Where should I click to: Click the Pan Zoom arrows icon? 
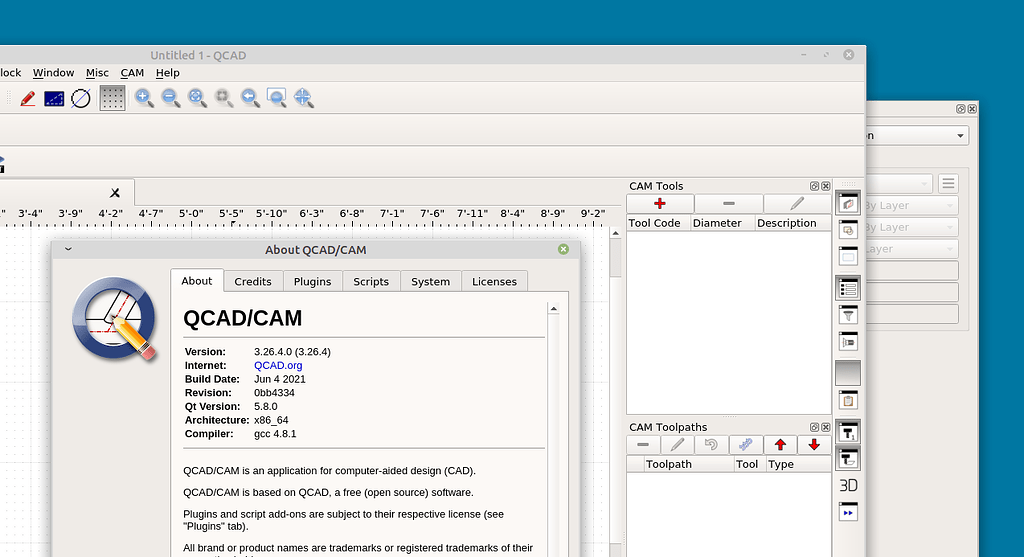coord(303,99)
